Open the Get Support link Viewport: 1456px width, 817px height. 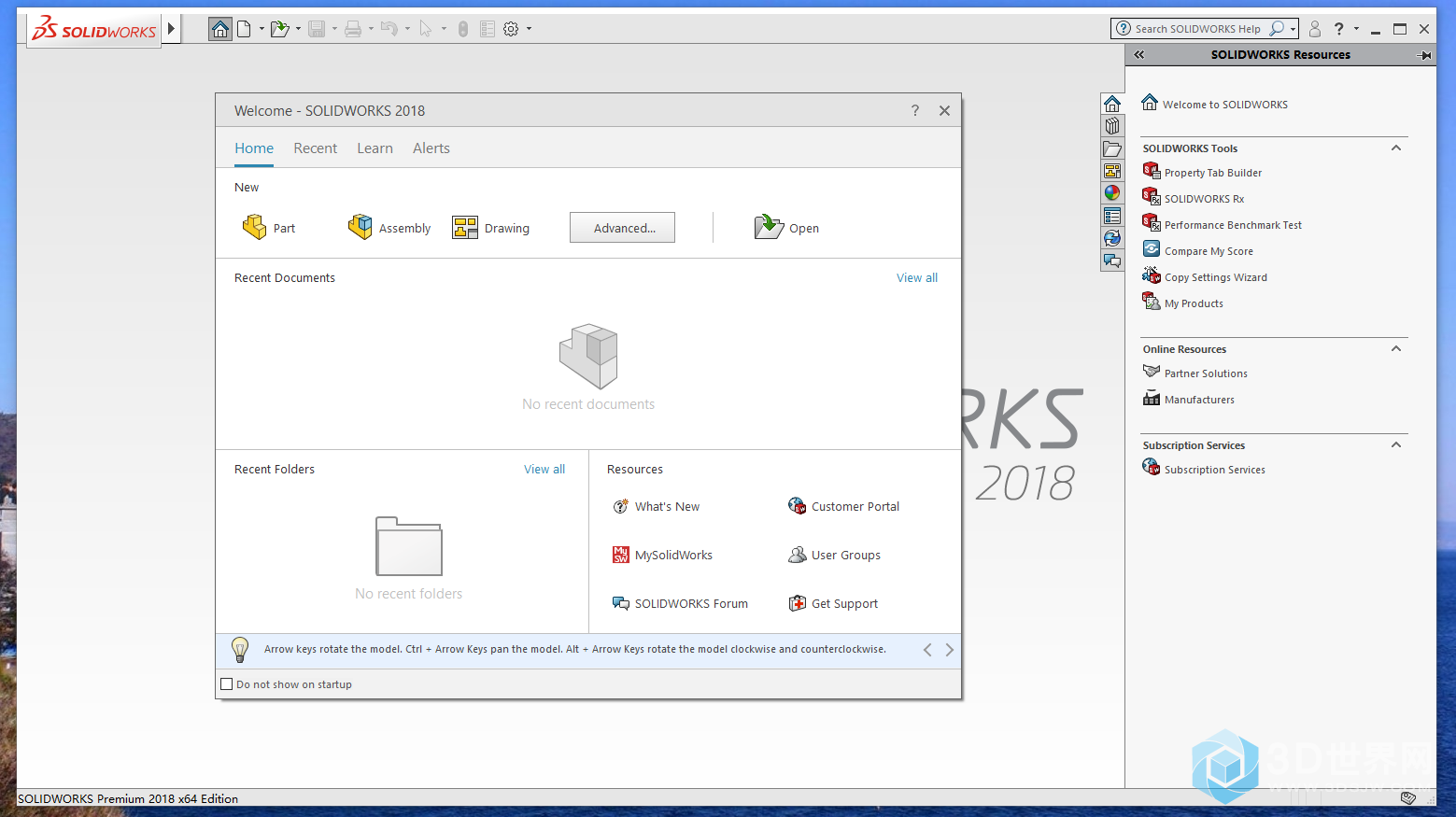click(833, 603)
